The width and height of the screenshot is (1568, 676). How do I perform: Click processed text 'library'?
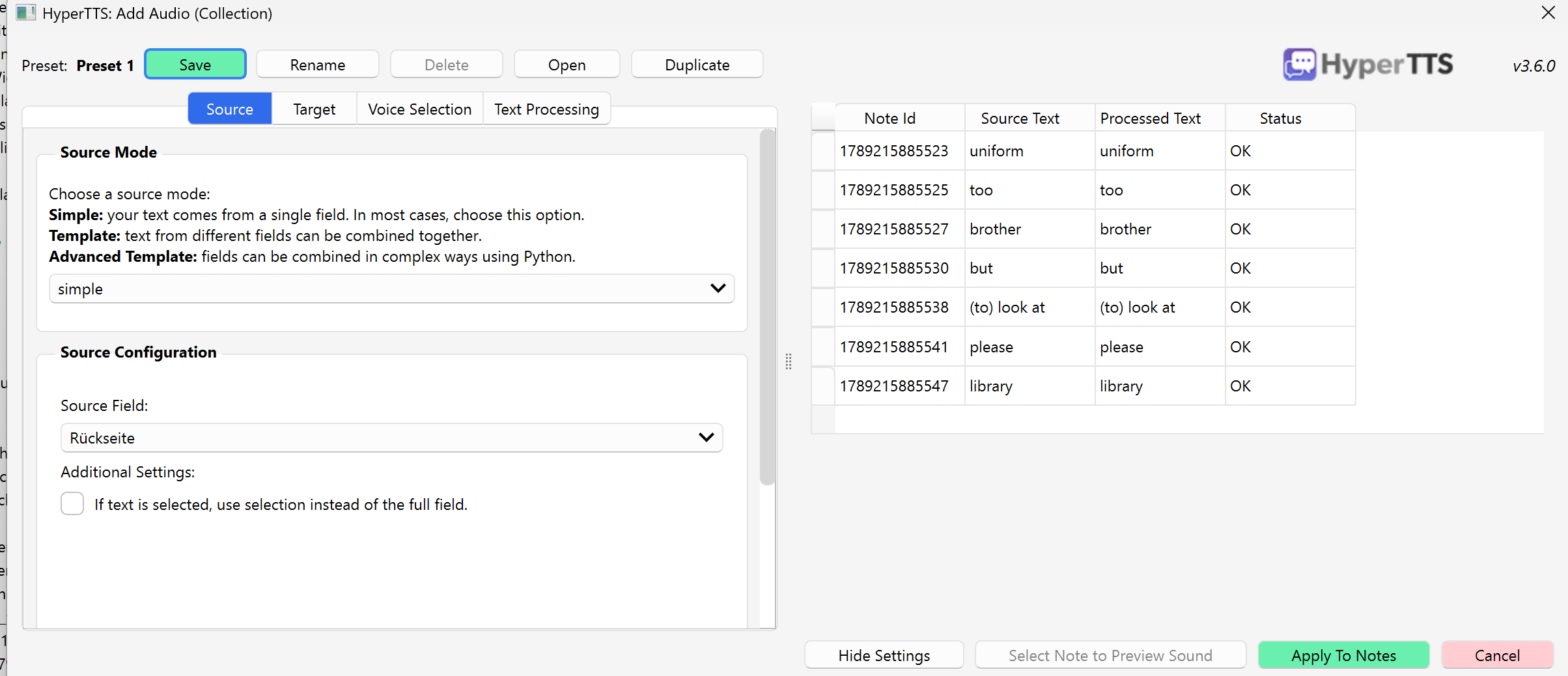coord(1160,386)
